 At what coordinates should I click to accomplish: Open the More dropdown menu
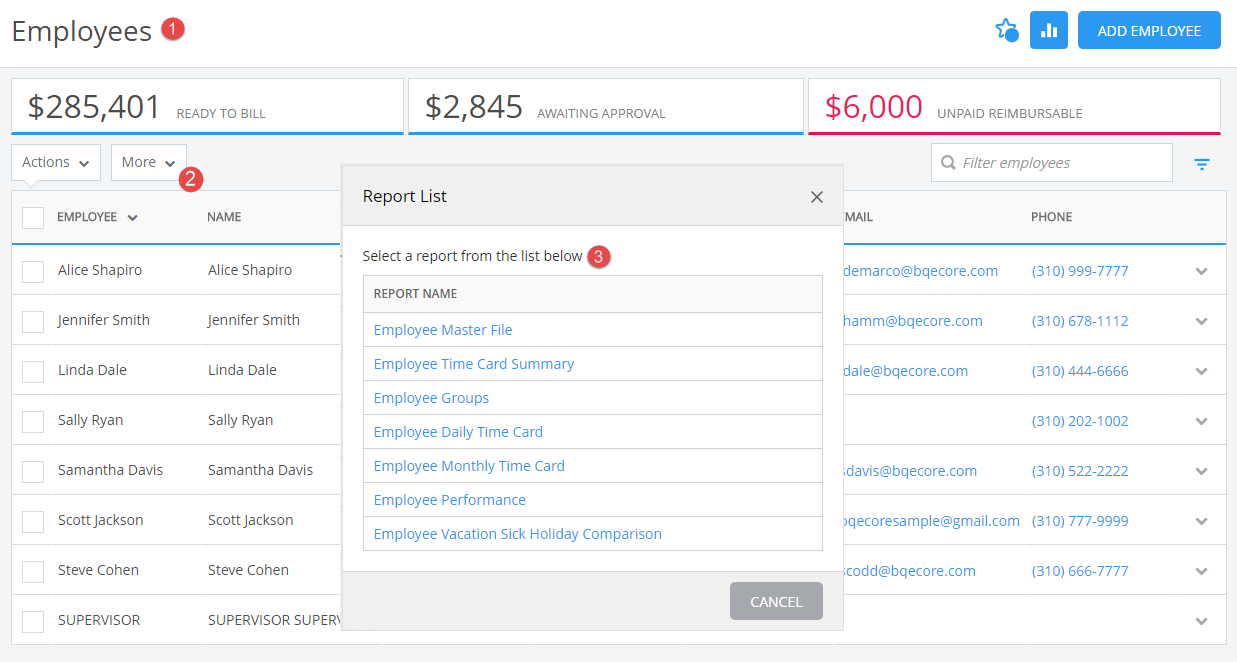coord(149,162)
